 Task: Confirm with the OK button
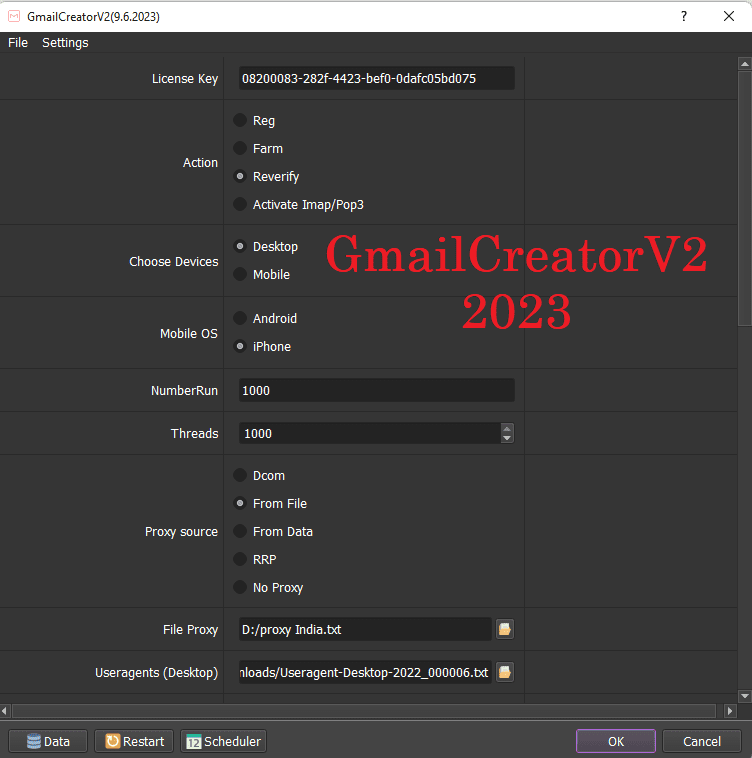[616, 741]
